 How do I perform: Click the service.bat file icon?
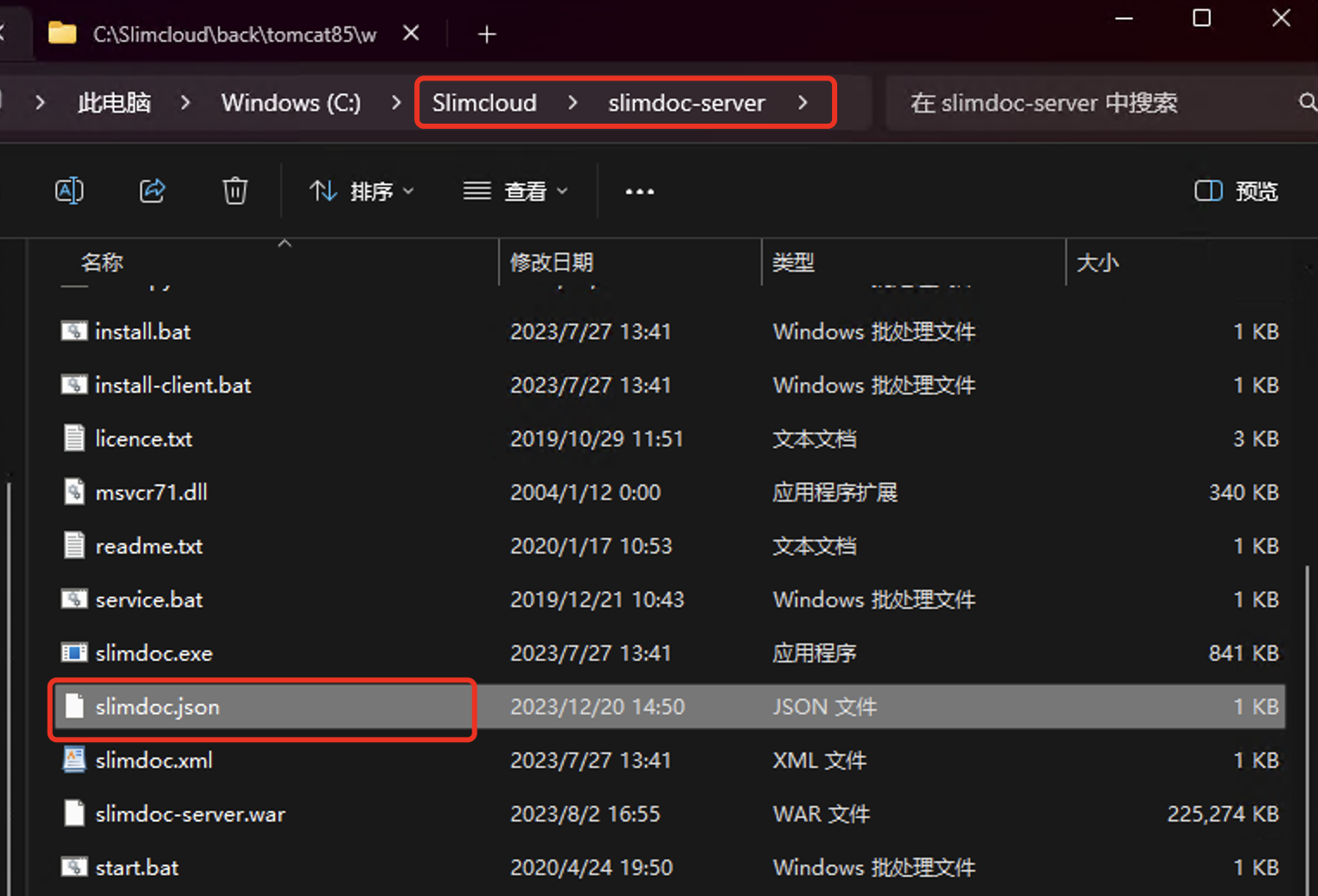click(74, 599)
